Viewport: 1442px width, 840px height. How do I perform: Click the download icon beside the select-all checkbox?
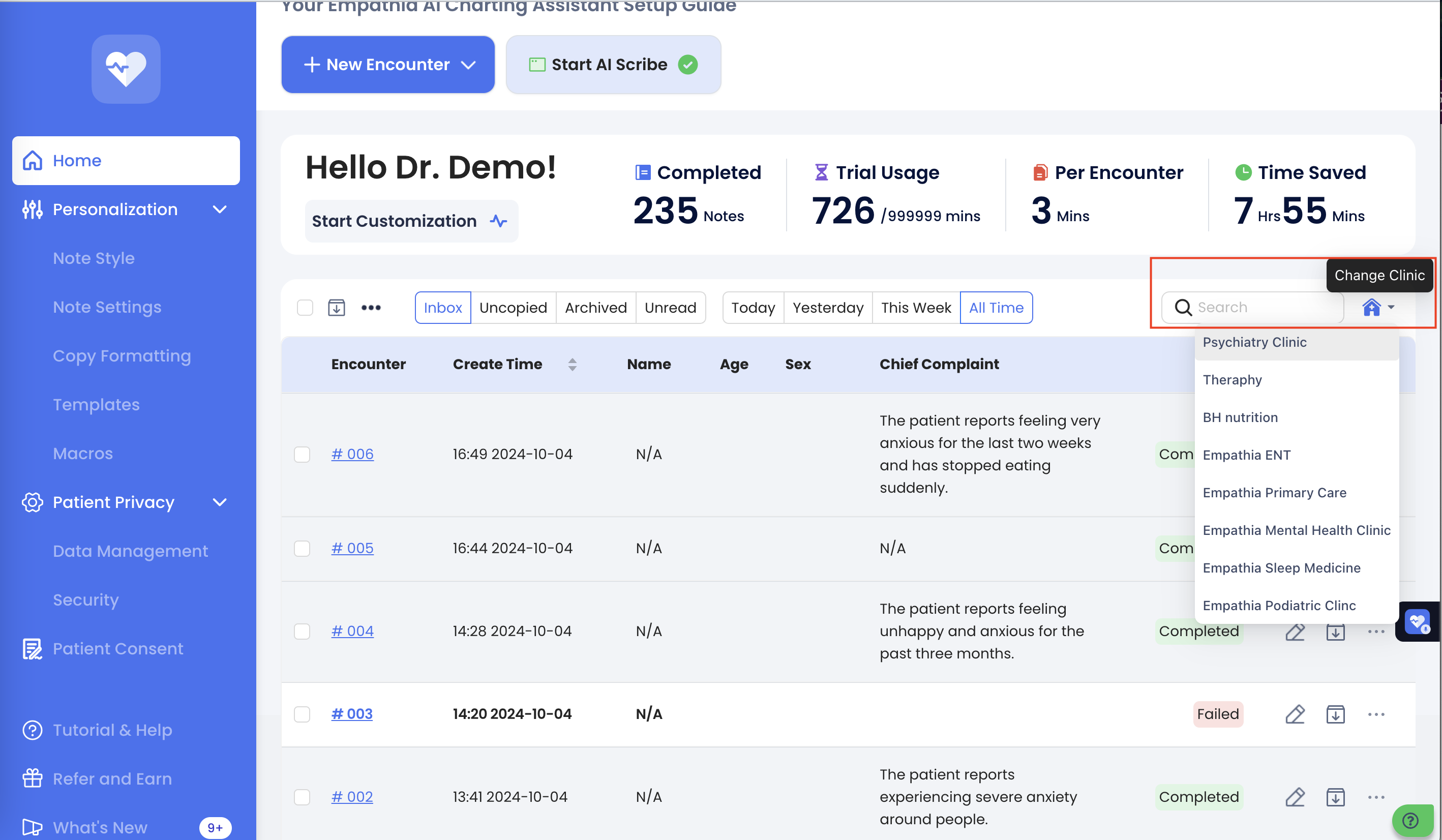click(x=336, y=308)
